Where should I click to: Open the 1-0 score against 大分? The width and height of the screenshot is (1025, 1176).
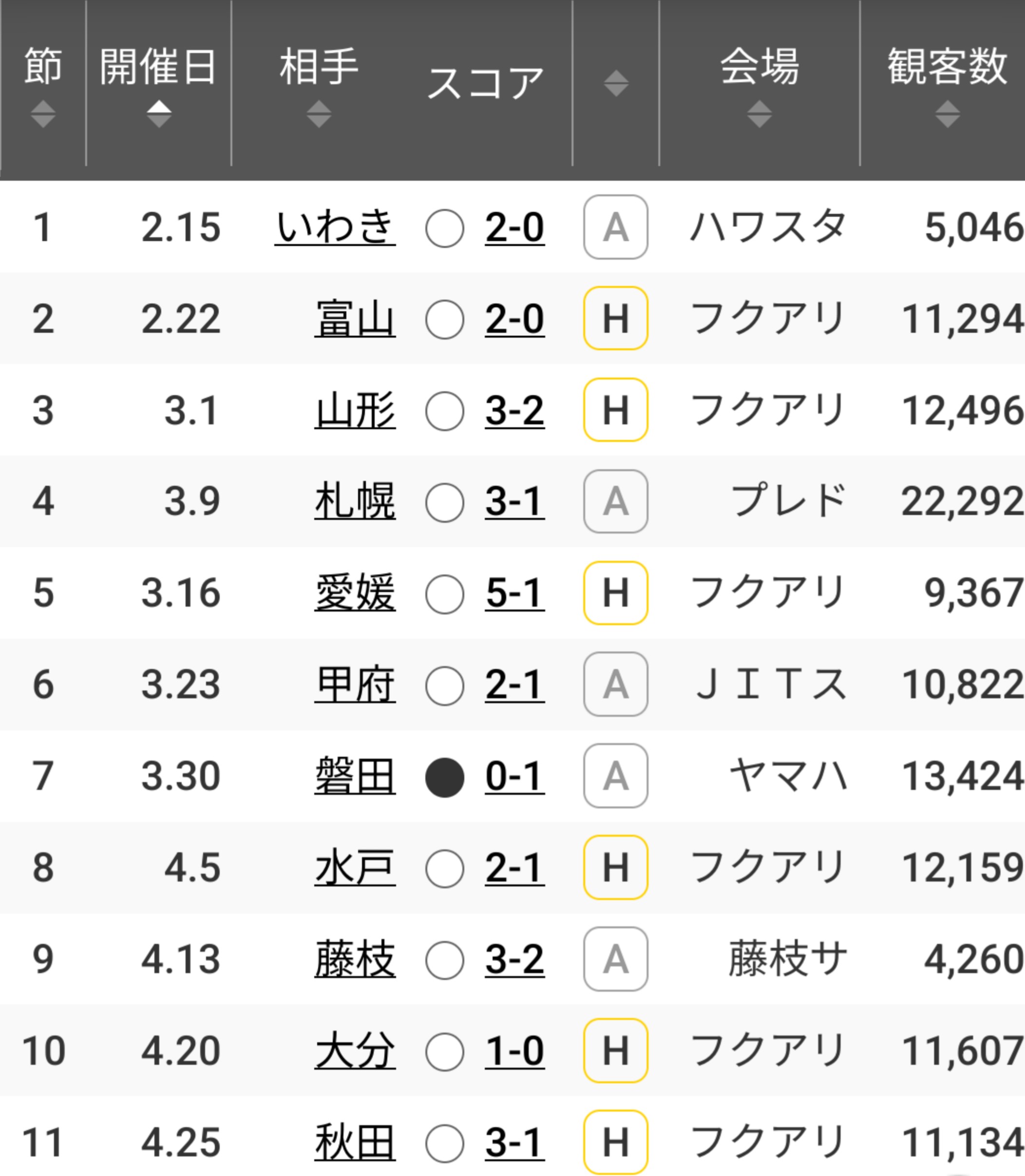(x=514, y=1051)
